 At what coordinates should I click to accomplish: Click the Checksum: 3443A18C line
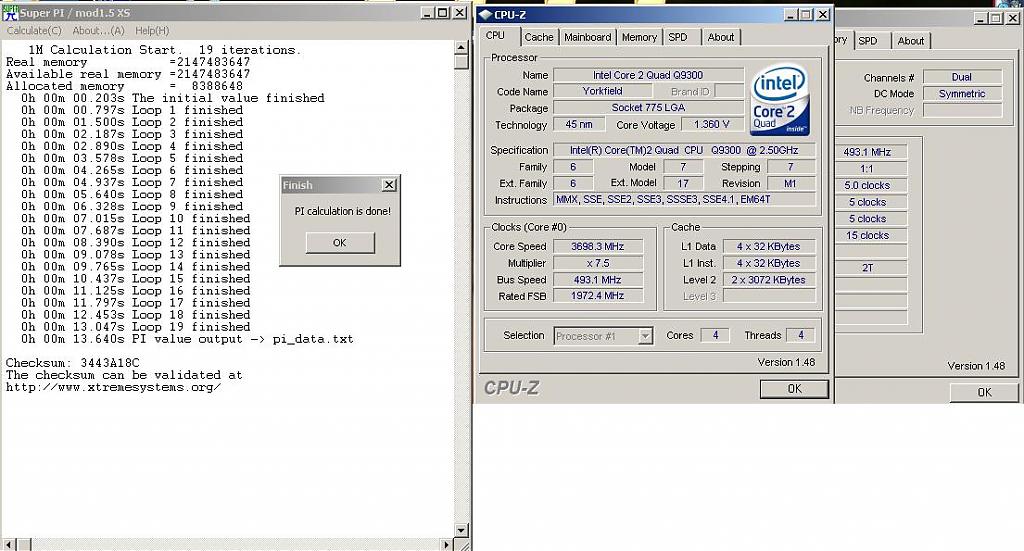tap(72, 363)
